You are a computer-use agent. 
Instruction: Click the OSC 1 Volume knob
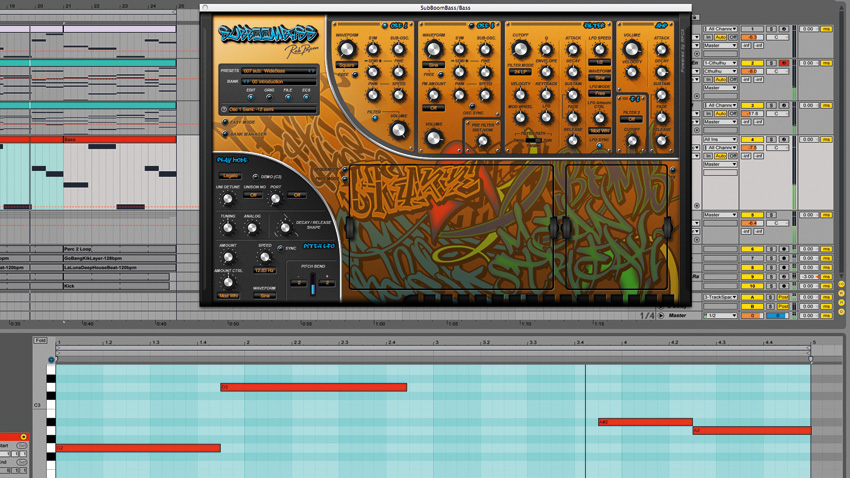point(398,130)
